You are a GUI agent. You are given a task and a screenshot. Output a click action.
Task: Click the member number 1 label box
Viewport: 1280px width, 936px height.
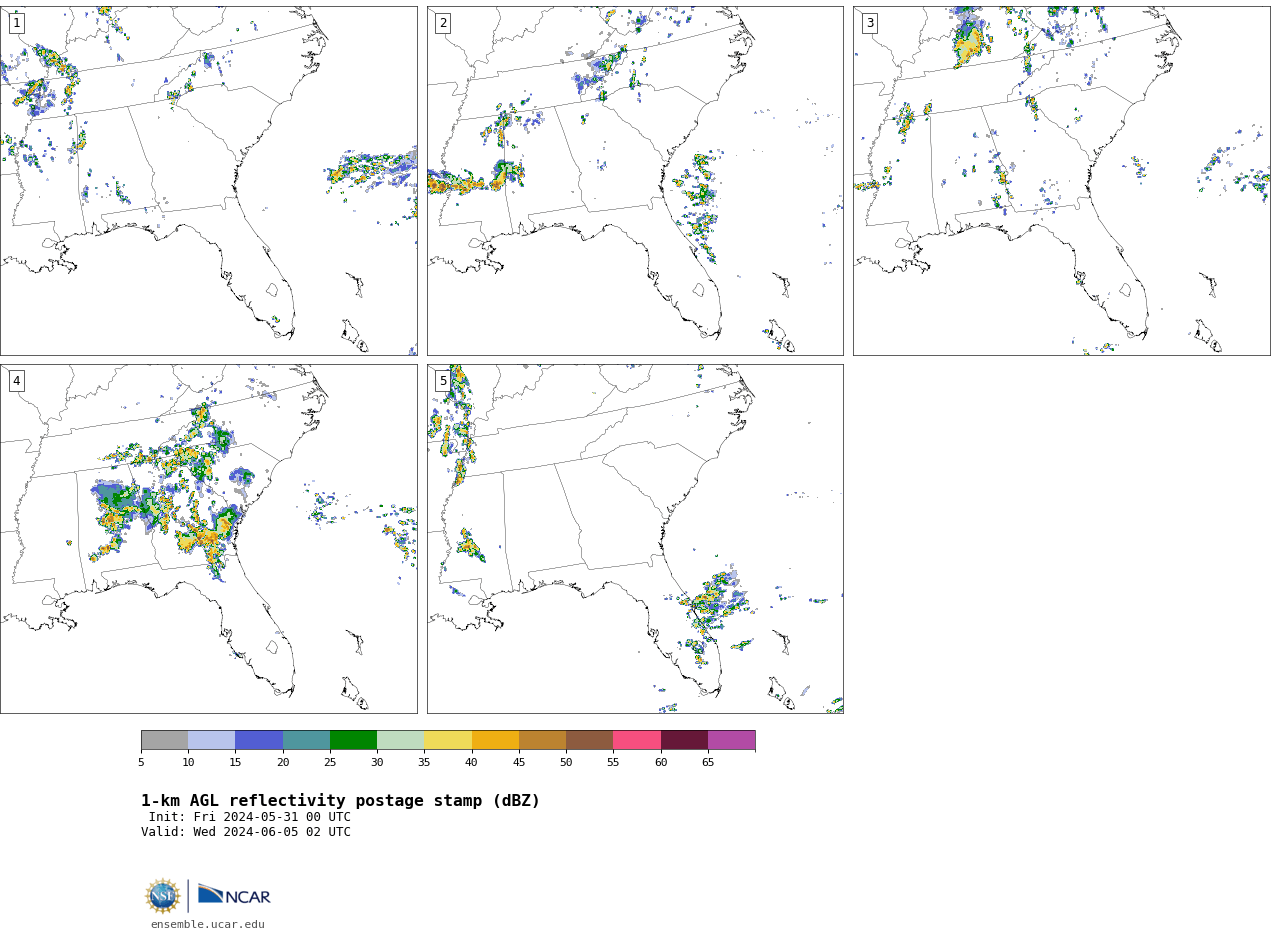16,23
